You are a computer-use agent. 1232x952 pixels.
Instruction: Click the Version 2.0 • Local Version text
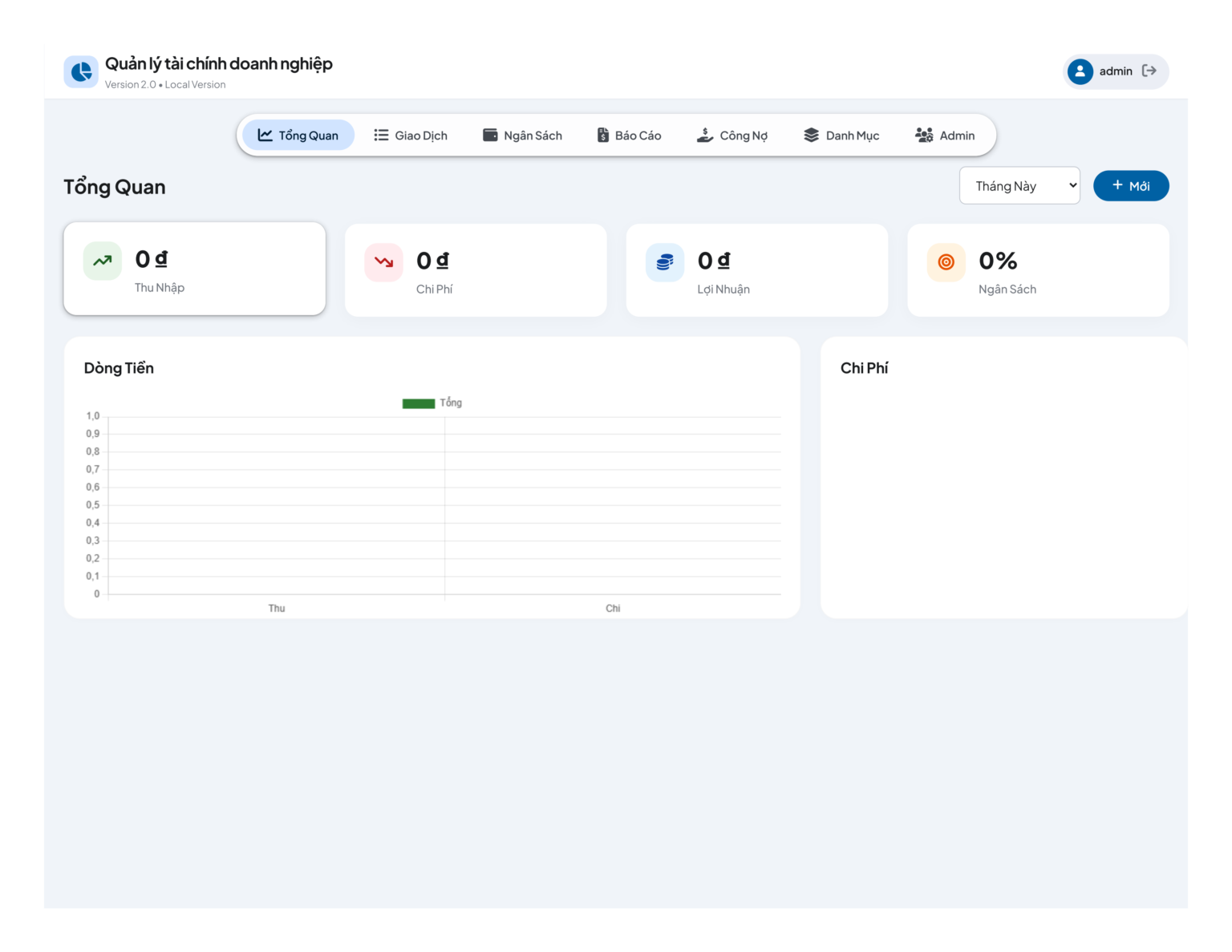tap(165, 85)
